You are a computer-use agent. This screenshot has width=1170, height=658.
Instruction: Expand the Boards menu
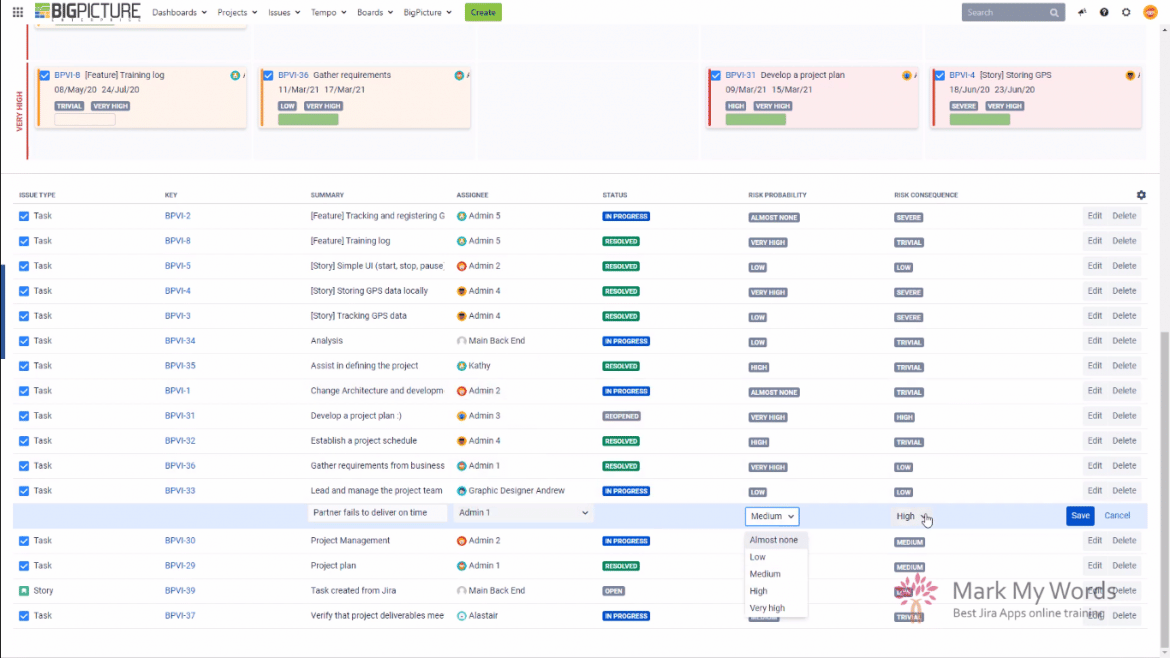375,13
